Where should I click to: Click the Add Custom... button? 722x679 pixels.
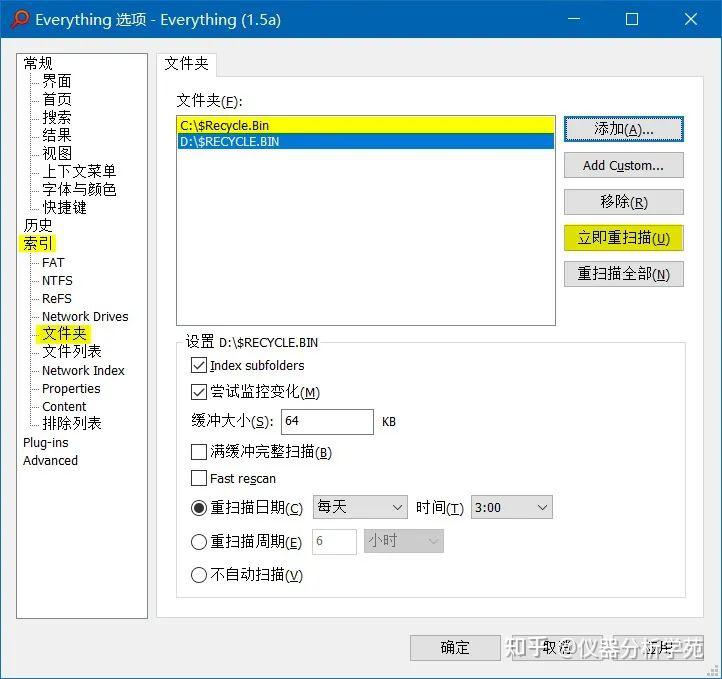pos(623,165)
